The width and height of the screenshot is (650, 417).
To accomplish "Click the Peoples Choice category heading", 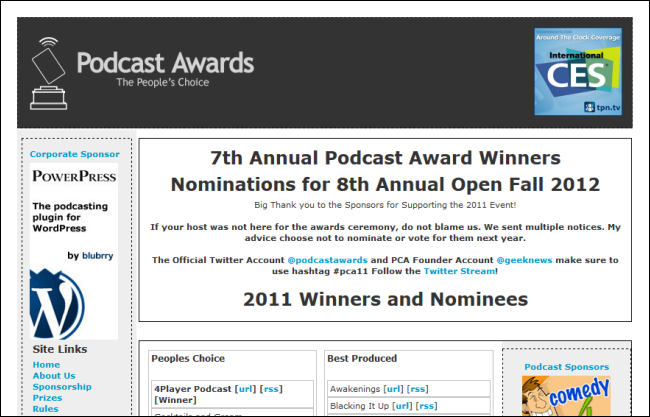I will [188, 359].
